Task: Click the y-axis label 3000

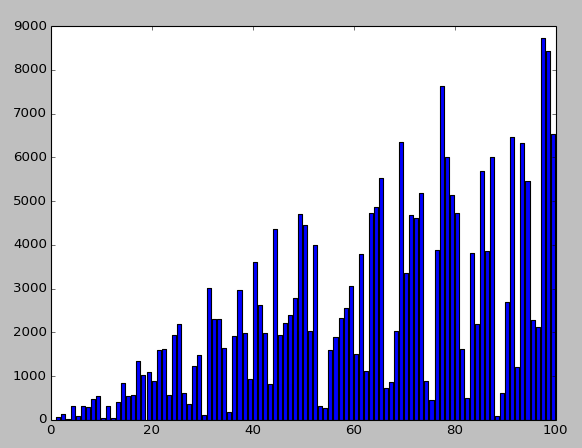Action: (30, 288)
